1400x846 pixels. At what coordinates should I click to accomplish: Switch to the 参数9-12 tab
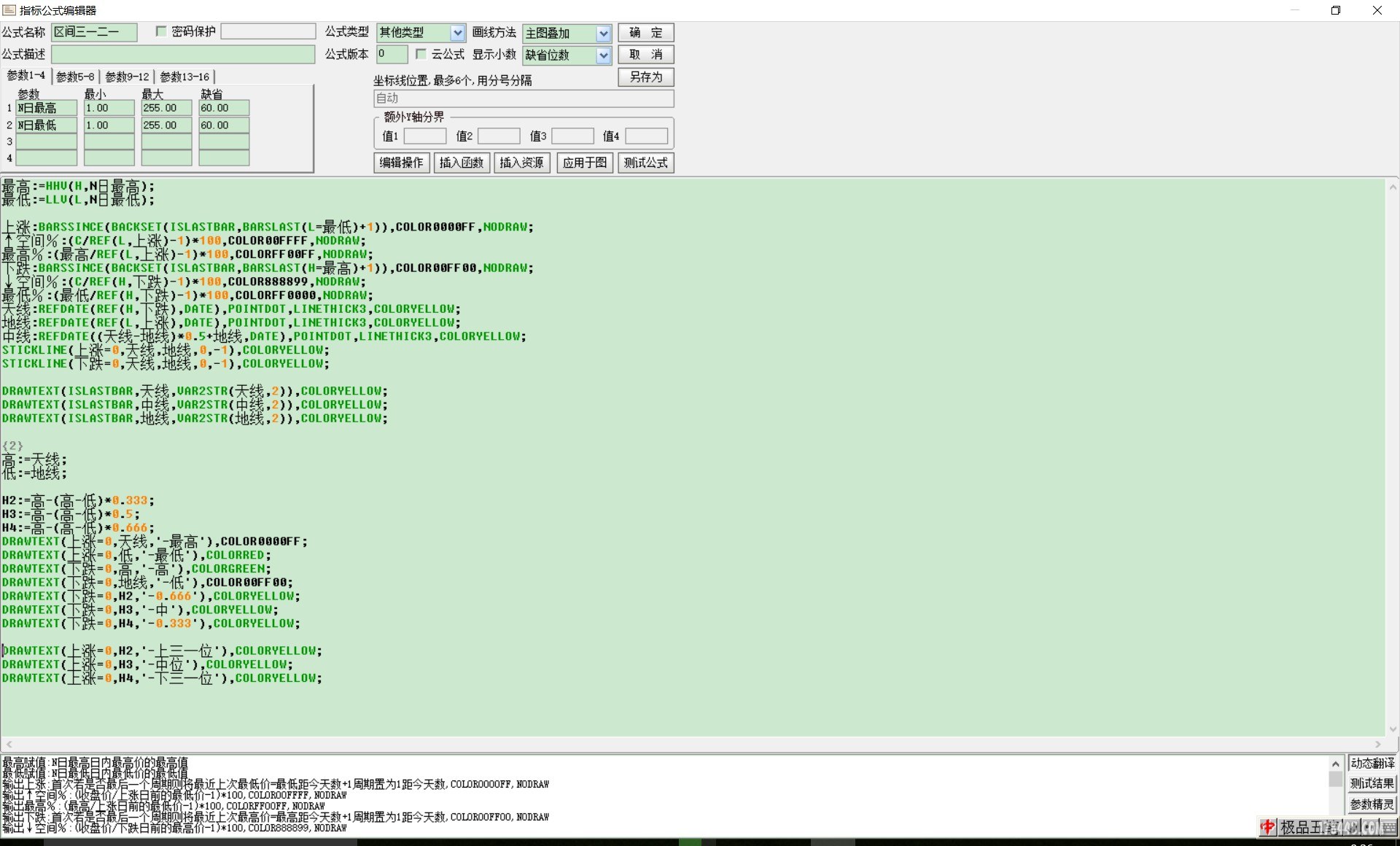point(127,77)
